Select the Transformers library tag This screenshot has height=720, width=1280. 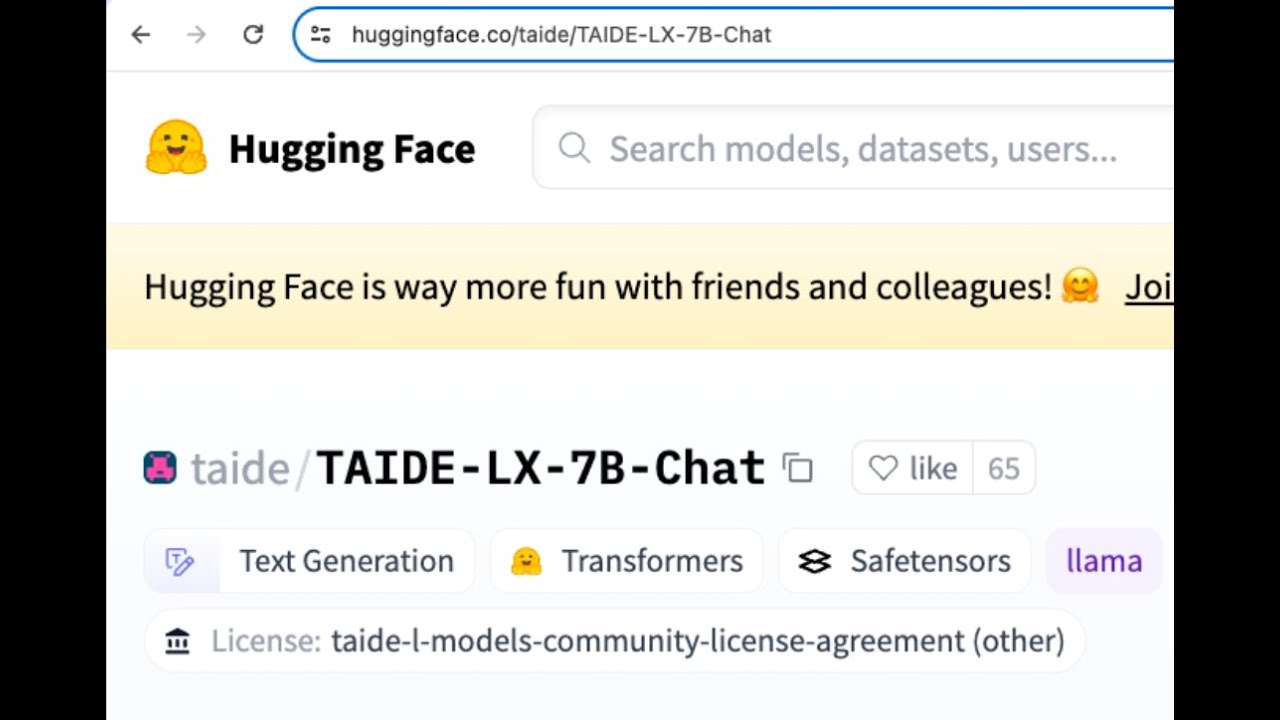coord(627,561)
